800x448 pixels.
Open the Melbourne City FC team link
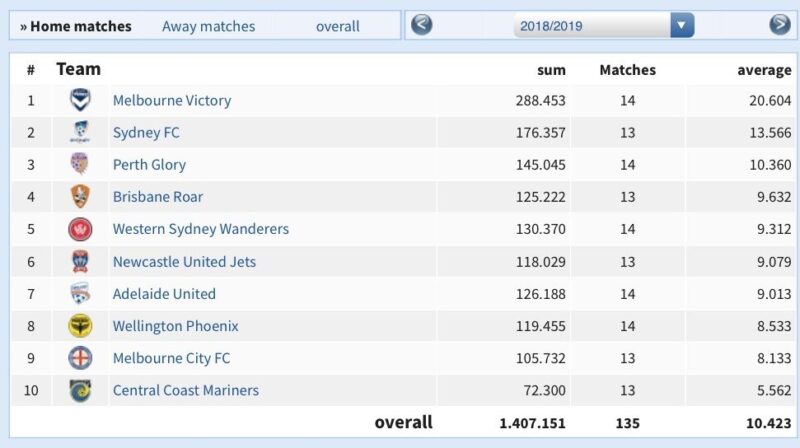171,358
